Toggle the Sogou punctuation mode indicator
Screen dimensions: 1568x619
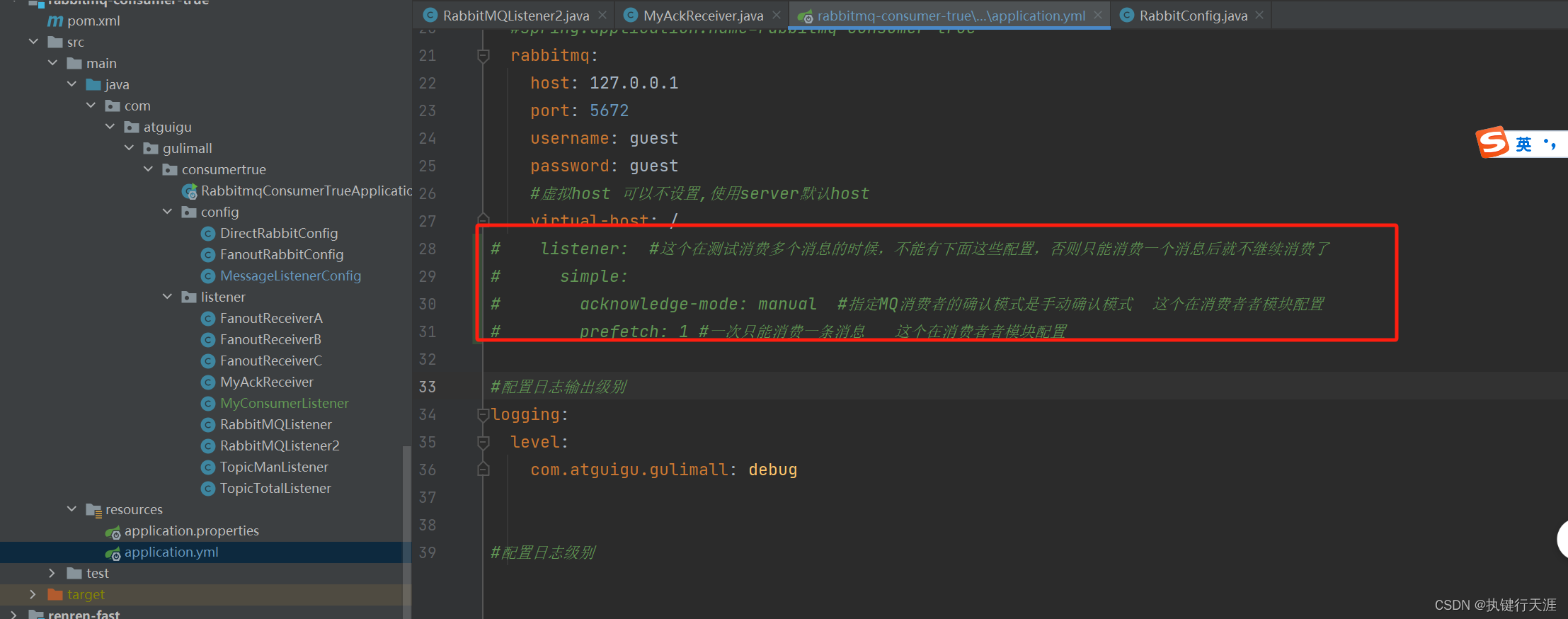click(1549, 144)
